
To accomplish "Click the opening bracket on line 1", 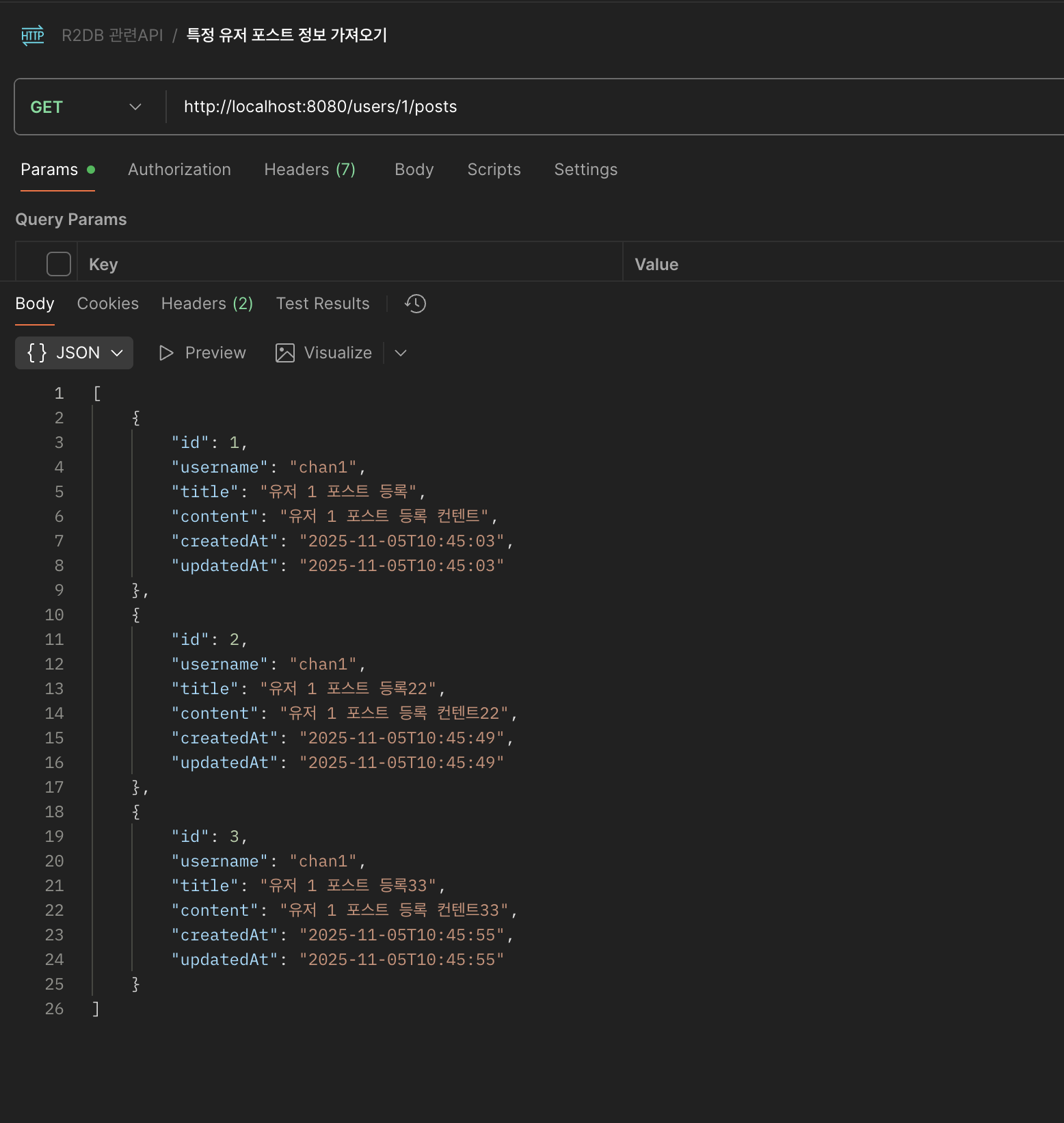I will pos(97,393).
